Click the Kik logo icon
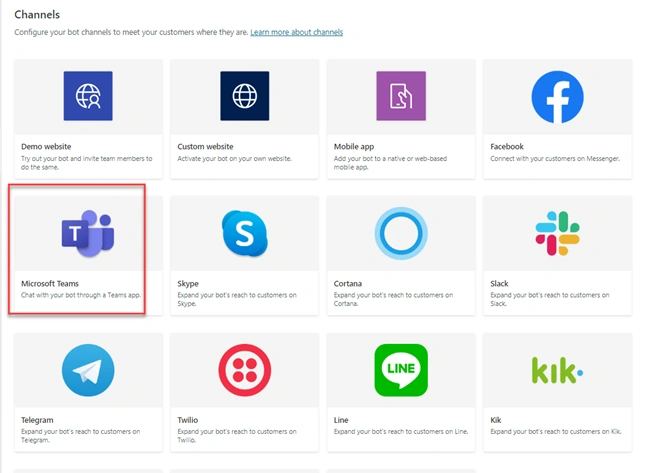This screenshot has width=650, height=473. (558, 370)
